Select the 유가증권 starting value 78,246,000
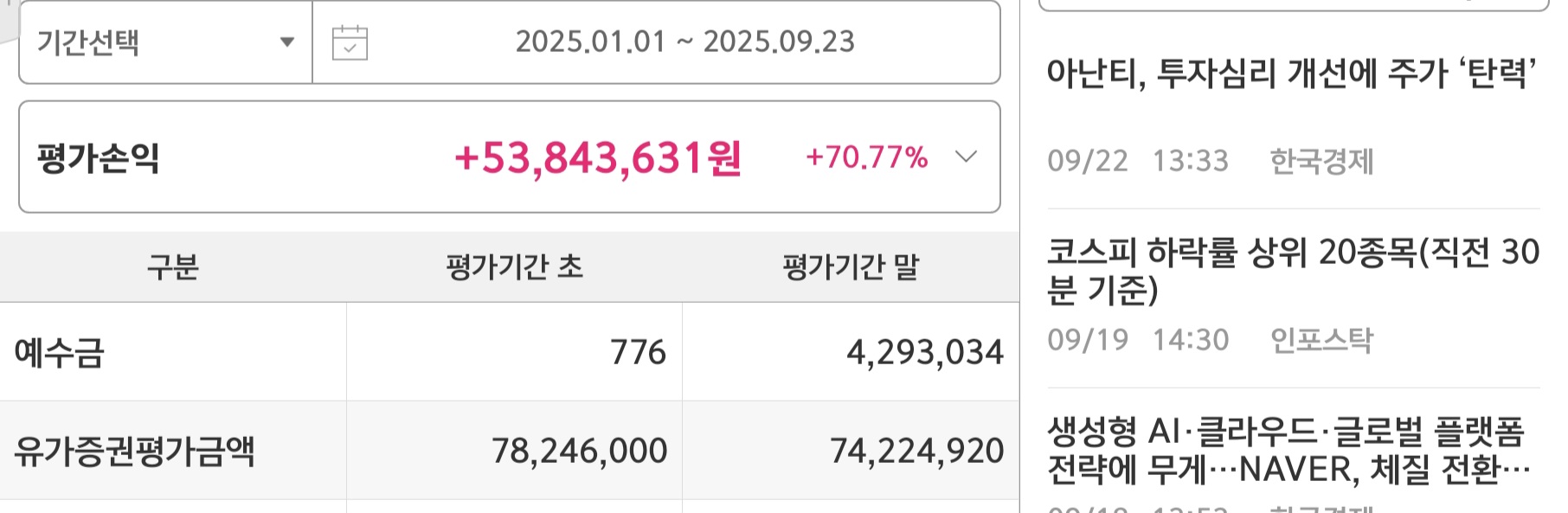The image size is (1568, 513). (580, 451)
